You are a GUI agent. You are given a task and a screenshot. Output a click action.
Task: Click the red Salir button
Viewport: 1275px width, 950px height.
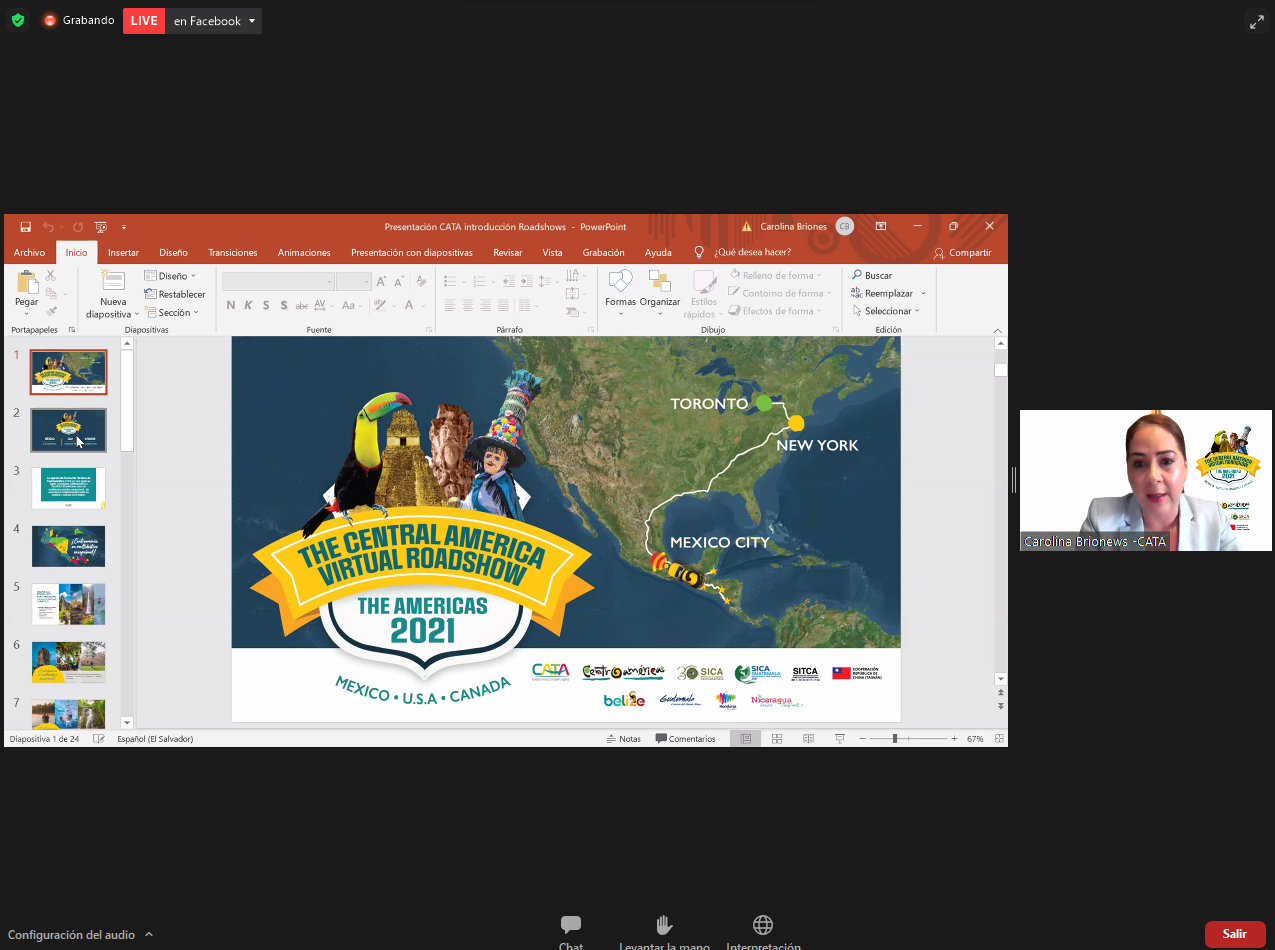1235,934
